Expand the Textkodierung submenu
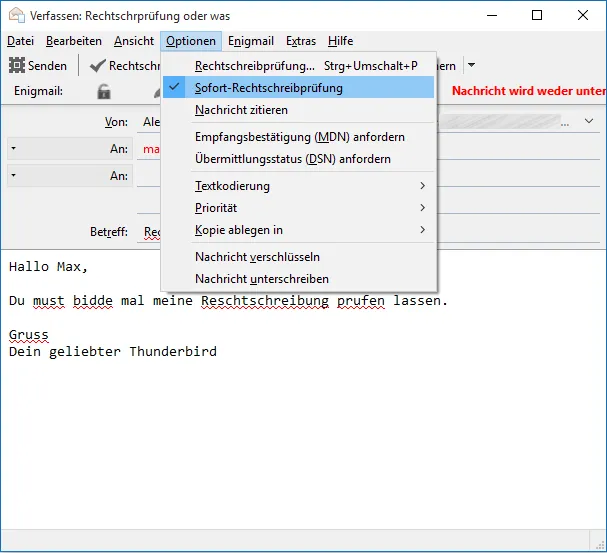Screen dimensions: 607x553 tap(298, 186)
